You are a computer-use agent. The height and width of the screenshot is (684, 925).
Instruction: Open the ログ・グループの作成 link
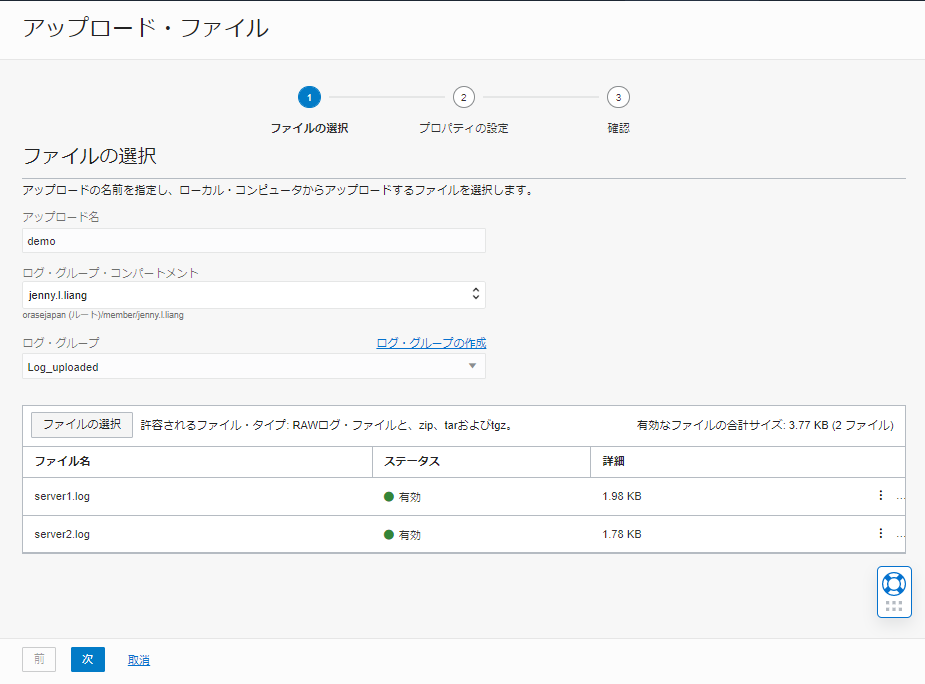[430, 342]
